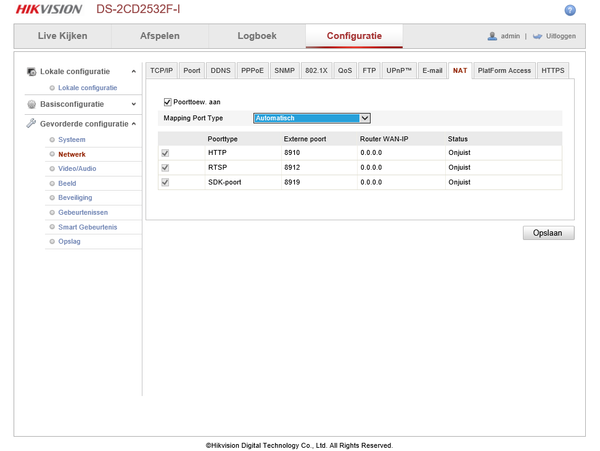Click the Poorttype column header

(222, 139)
